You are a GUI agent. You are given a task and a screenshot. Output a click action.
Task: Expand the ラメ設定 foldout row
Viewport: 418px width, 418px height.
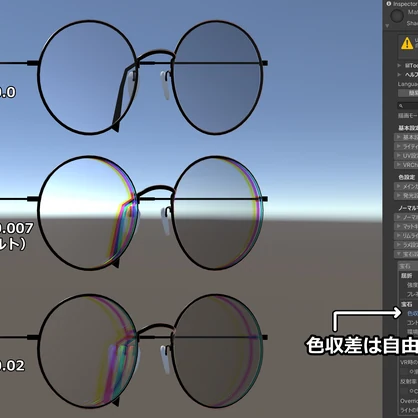point(406,245)
